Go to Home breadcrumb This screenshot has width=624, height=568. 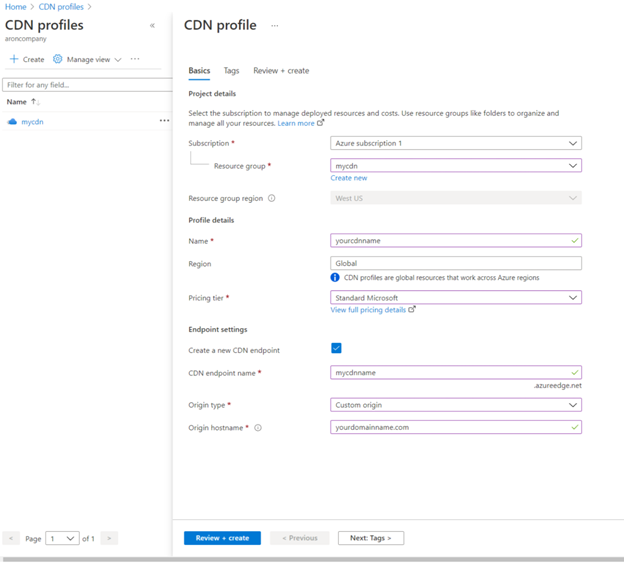click(x=15, y=7)
